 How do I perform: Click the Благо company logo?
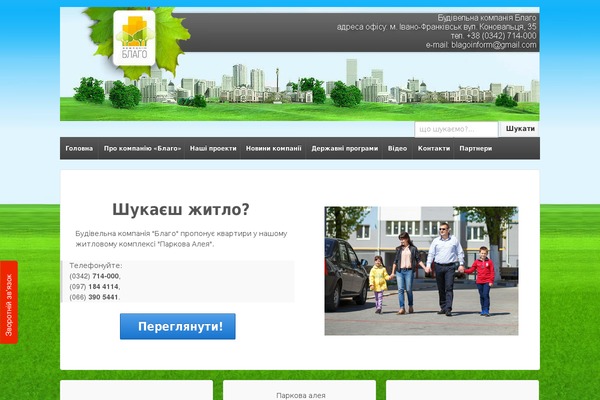(135, 38)
